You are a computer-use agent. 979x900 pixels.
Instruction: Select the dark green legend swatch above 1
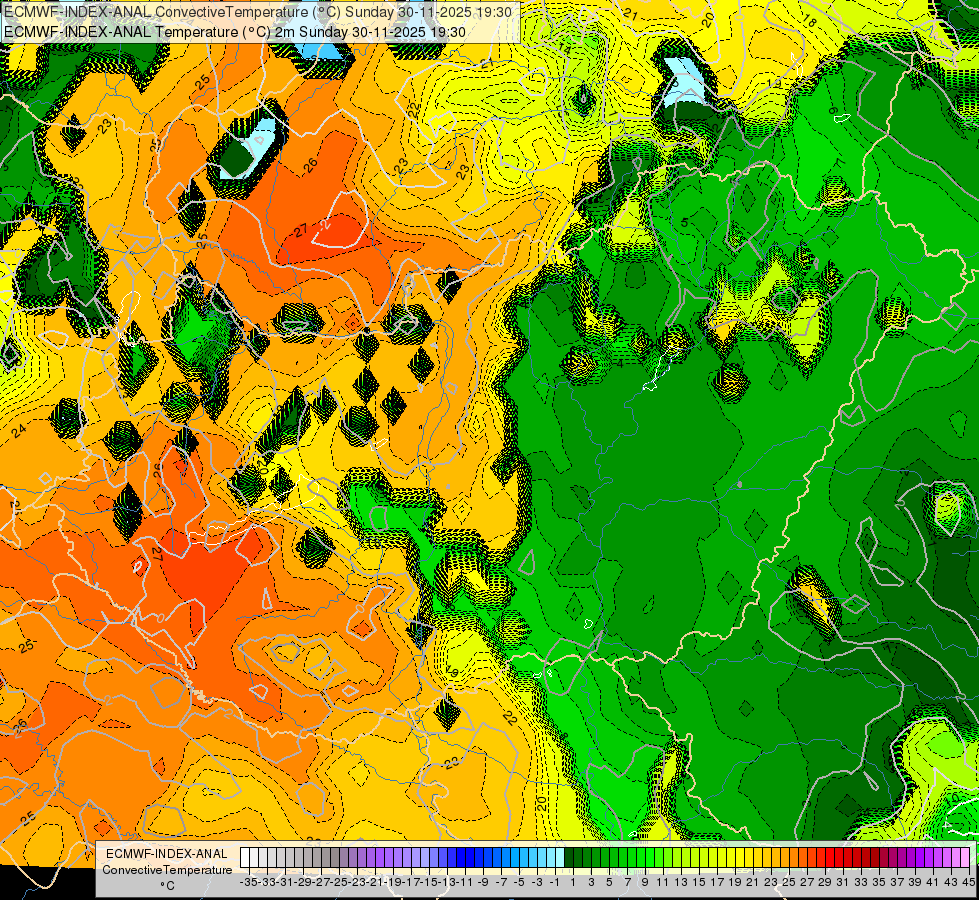569,858
